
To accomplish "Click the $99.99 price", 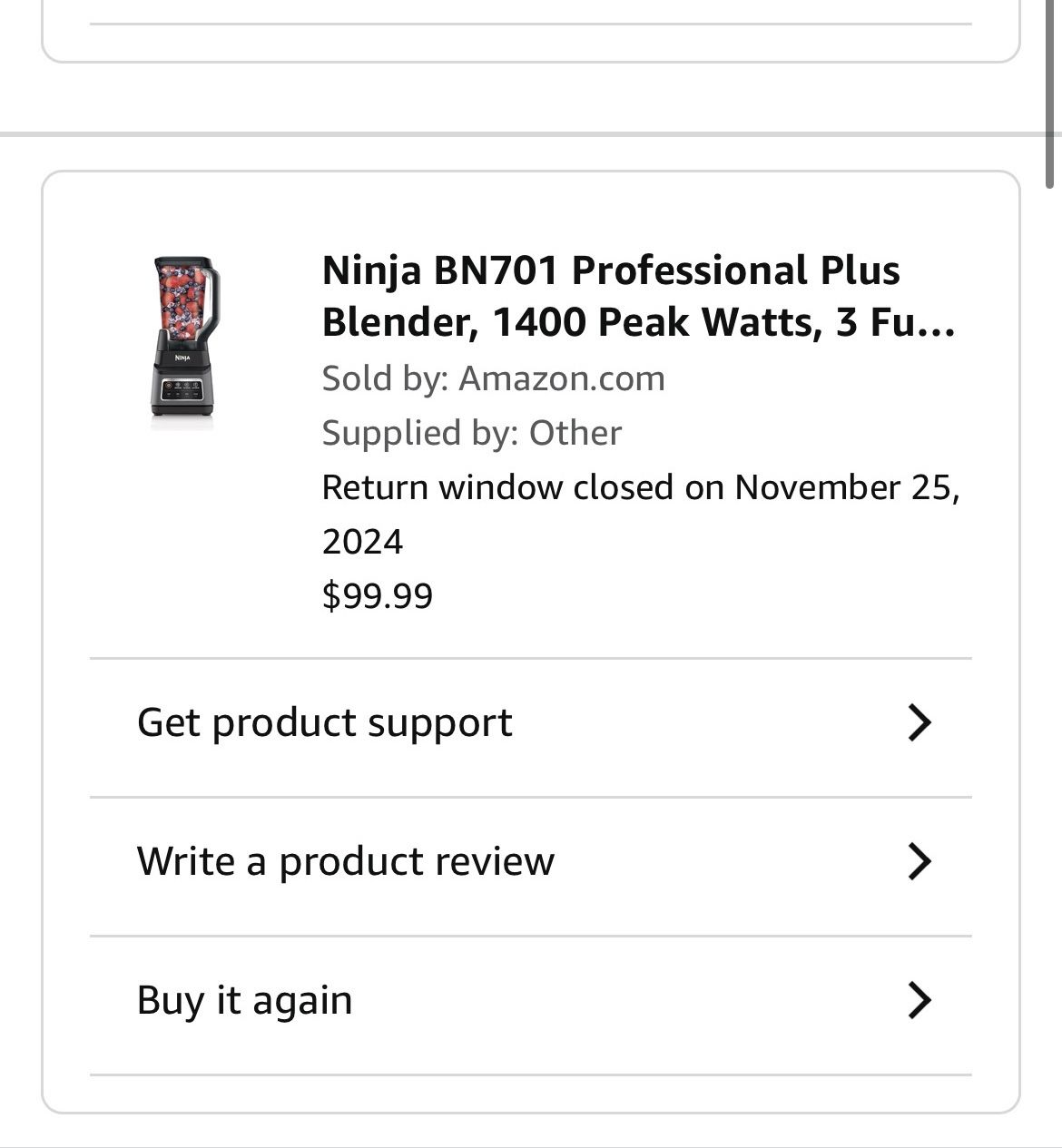I will coord(378,596).
